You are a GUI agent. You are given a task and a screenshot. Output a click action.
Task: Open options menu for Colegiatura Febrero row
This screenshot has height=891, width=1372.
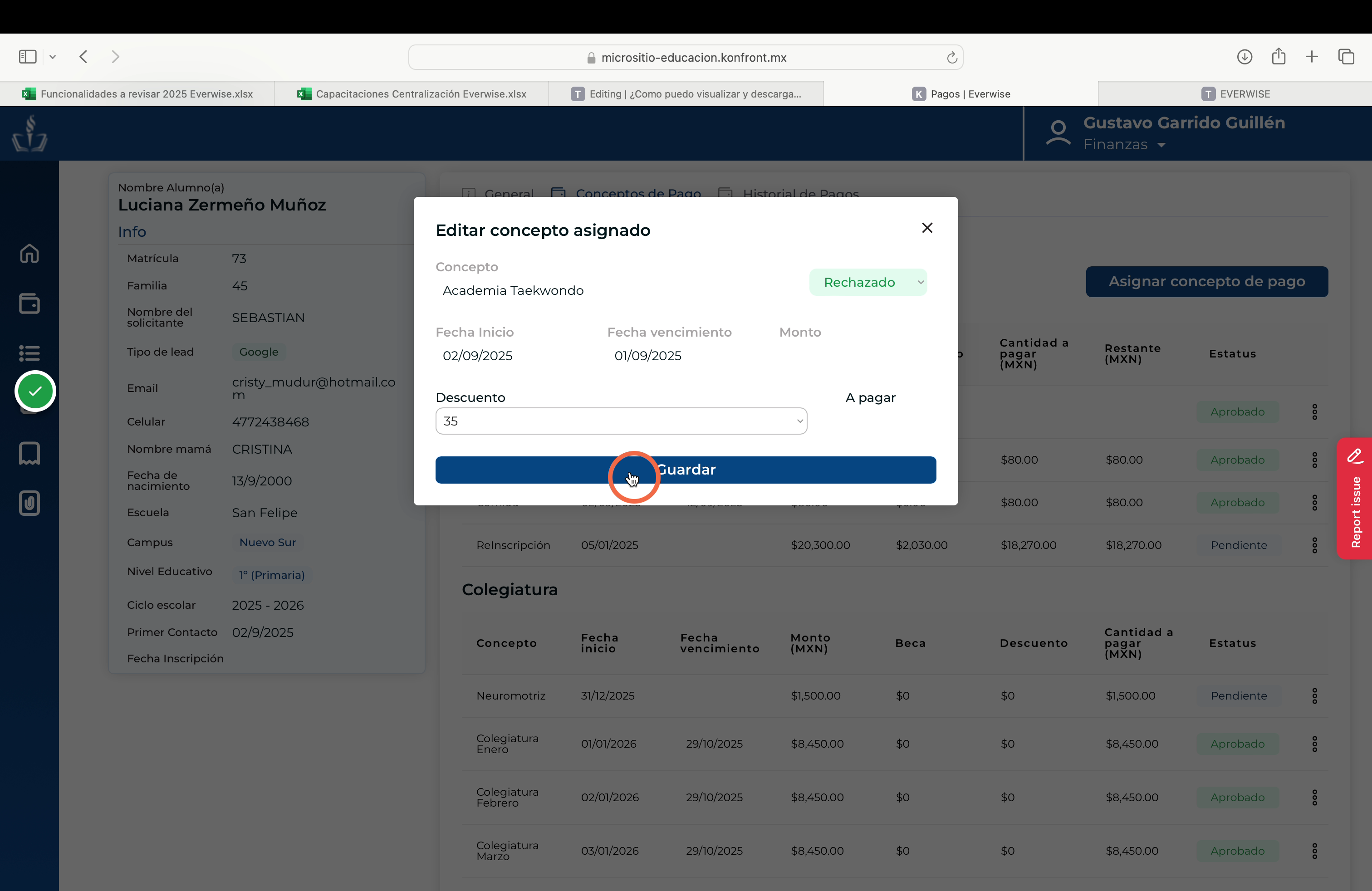point(1314,798)
